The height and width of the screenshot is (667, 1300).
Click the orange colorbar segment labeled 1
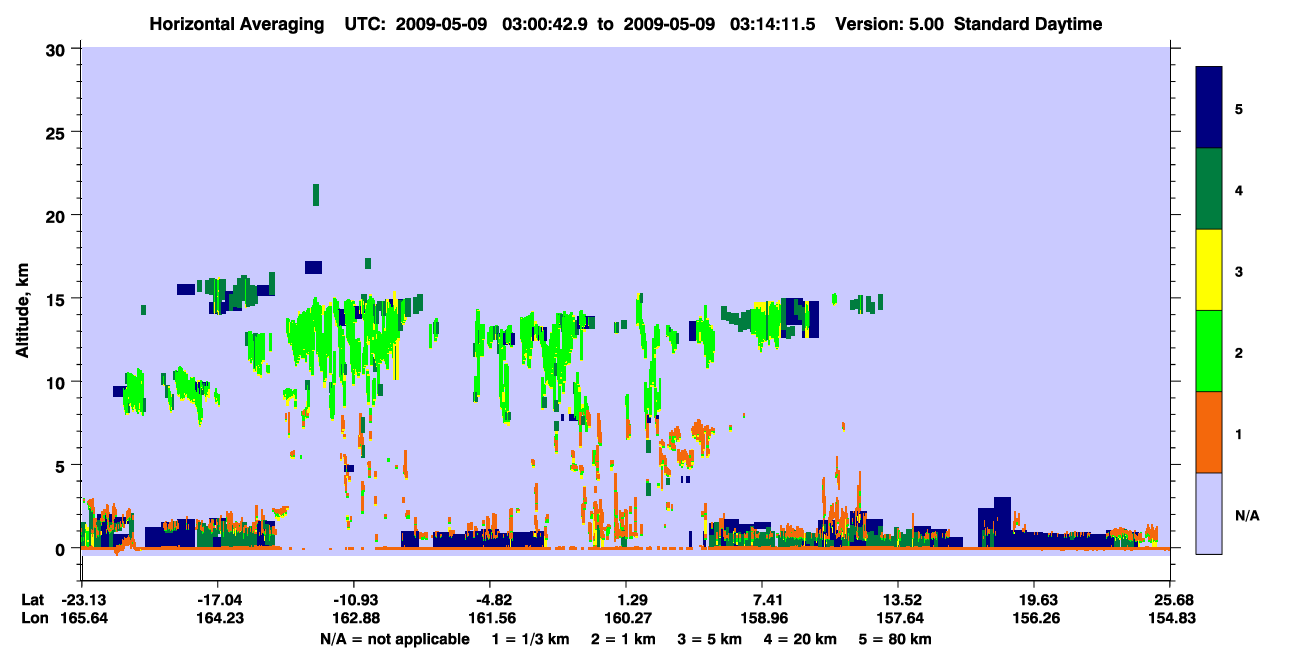coord(1209,432)
